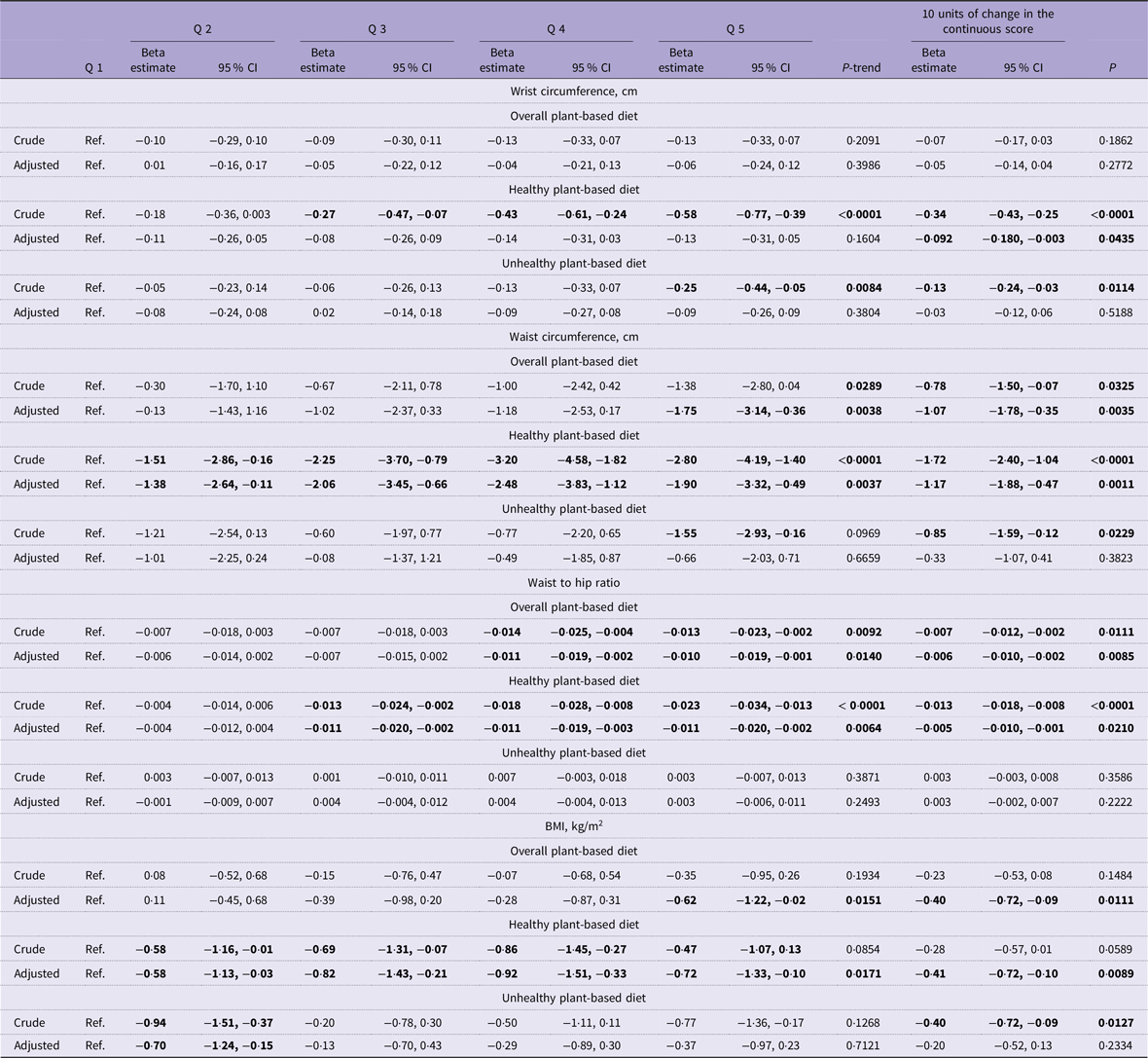
Task: Select the 0·2091 P-trend value in first Crude row
Action: pos(863,140)
